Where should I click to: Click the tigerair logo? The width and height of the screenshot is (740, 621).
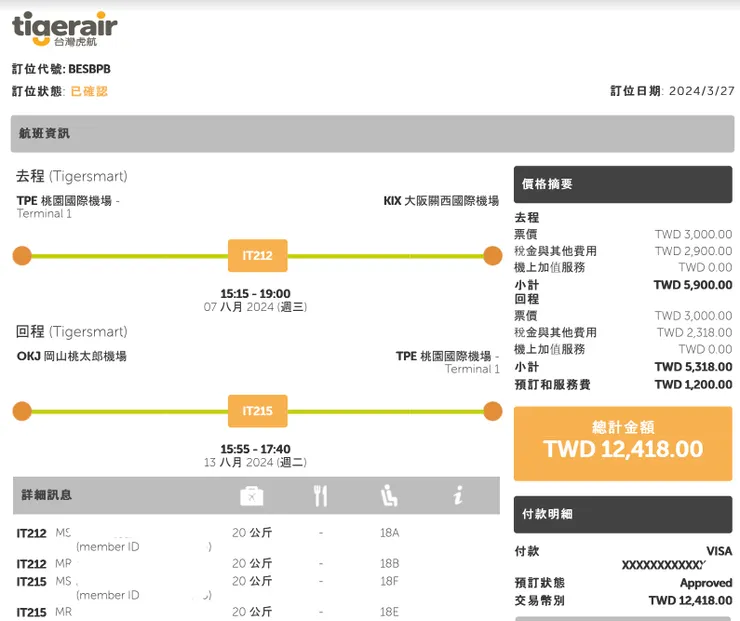point(65,29)
